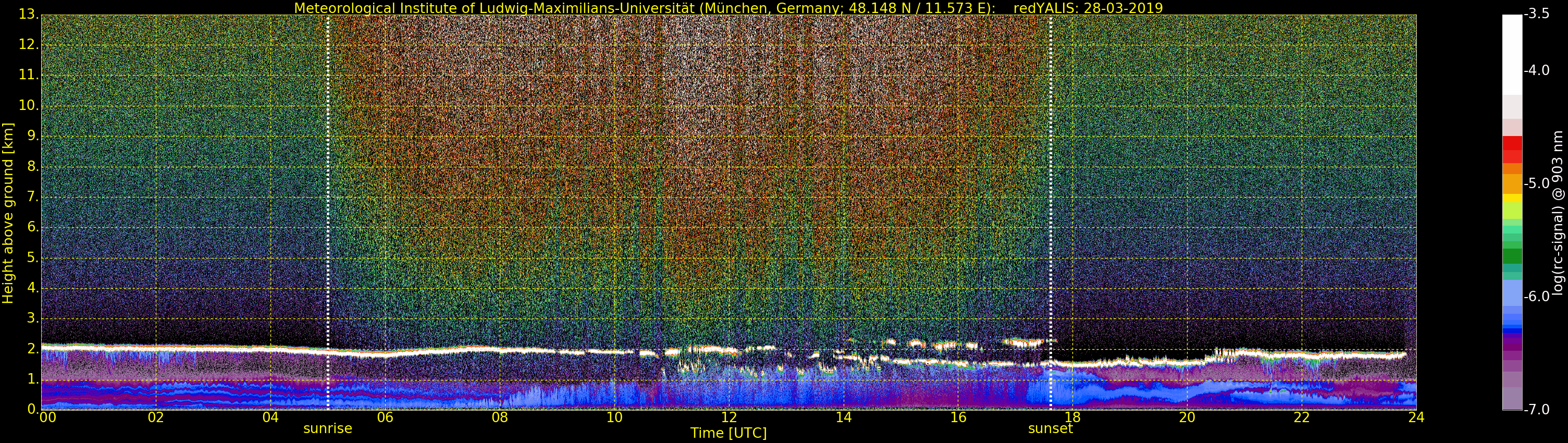This screenshot has height=443, width=1568.
Task: Click the time axis tick label '00'
Action: pyautogui.click(x=47, y=417)
